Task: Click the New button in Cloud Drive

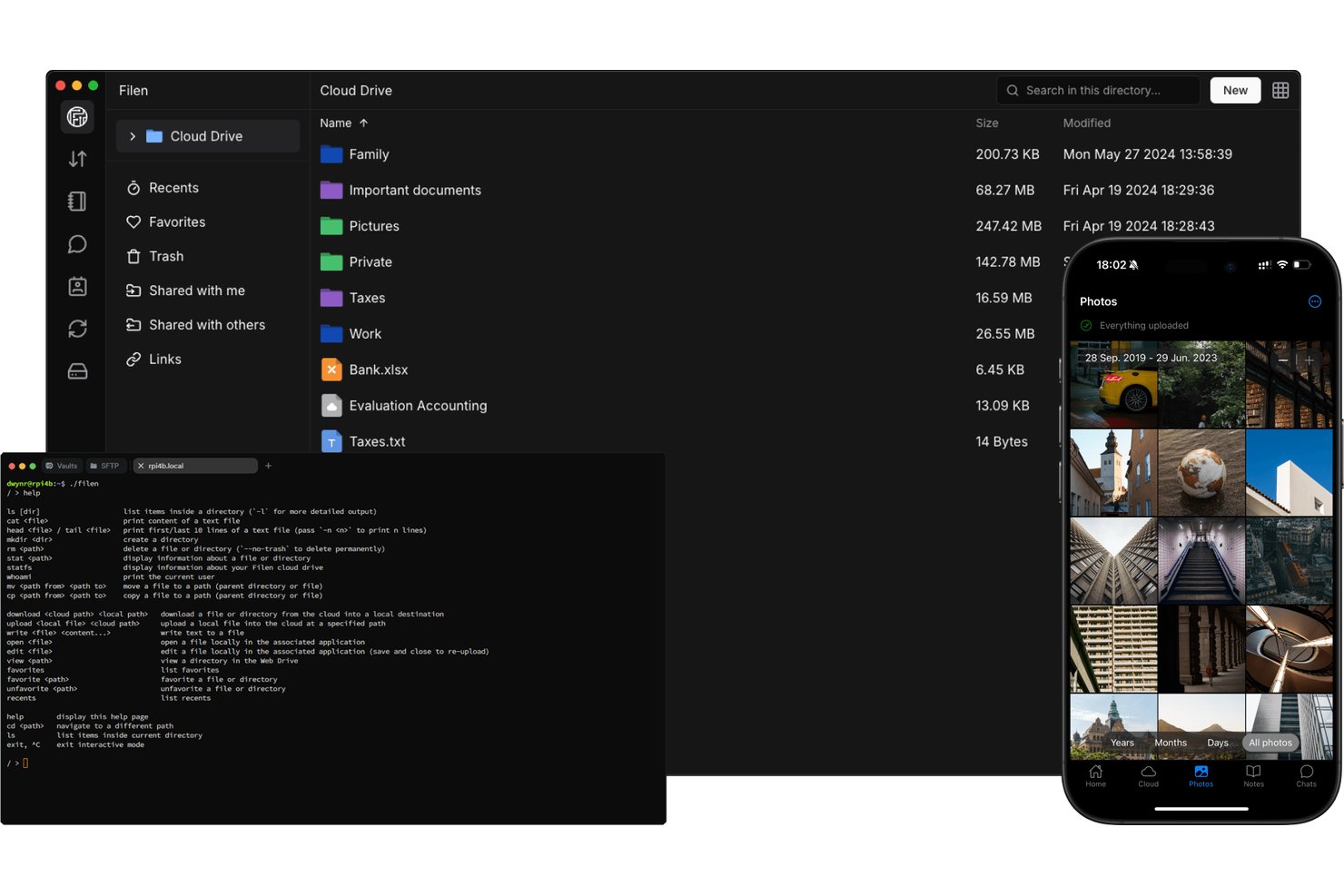Action: [x=1235, y=90]
